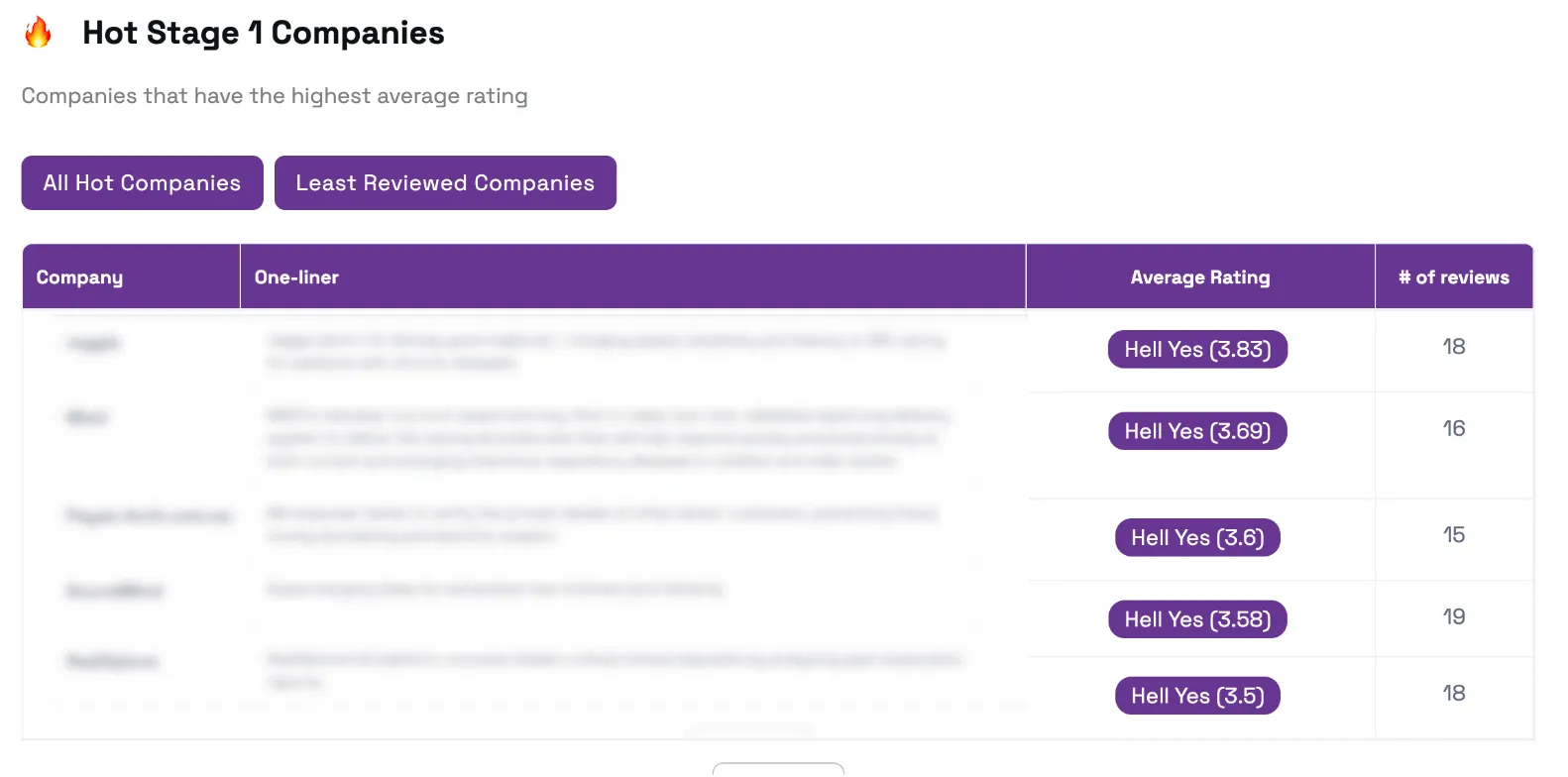This screenshot has width=1568, height=777.
Task: Click the partially visible button below the table
Action: coord(778,769)
